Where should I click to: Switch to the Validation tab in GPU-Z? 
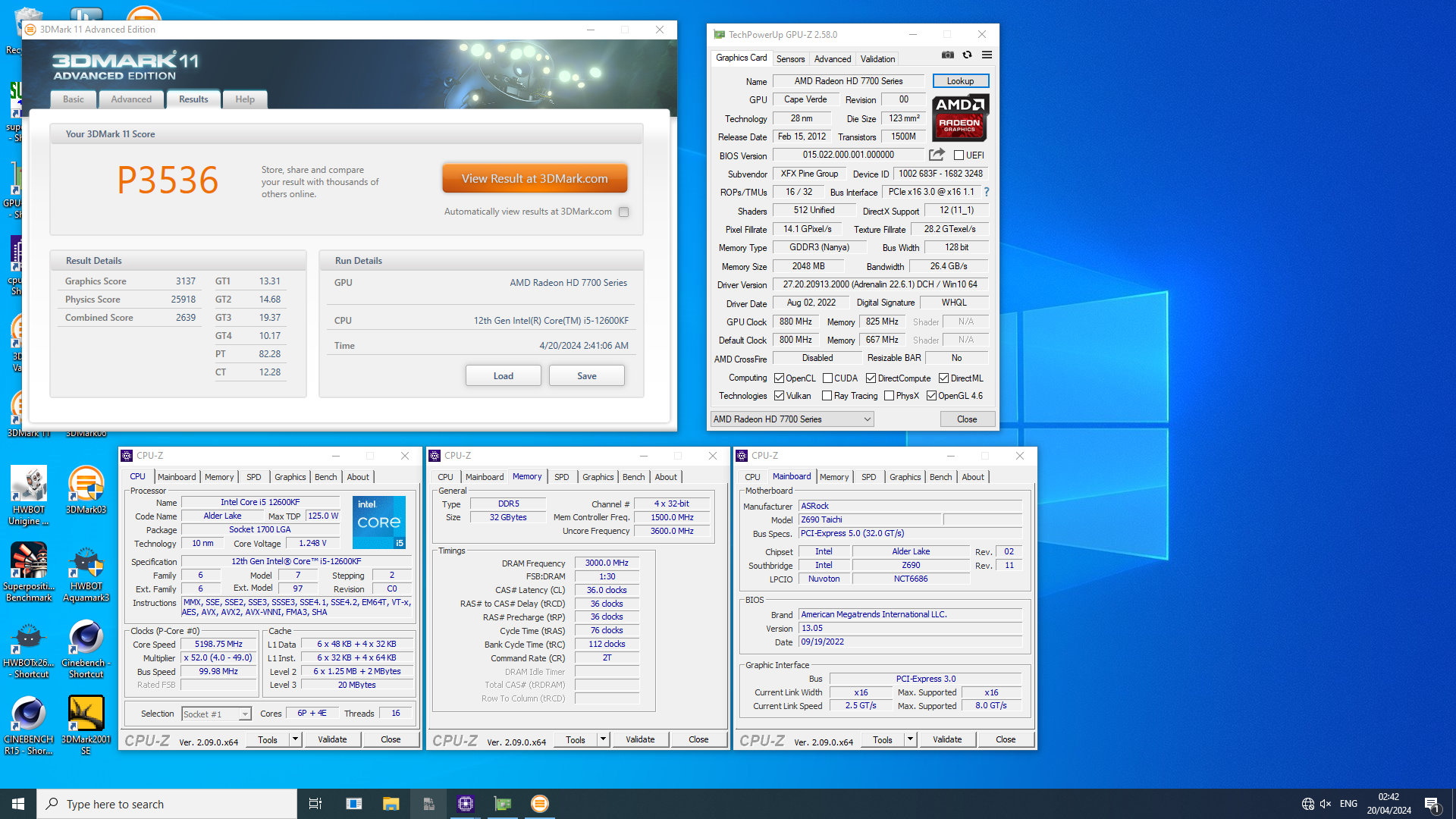pyautogui.click(x=877, y=59)
